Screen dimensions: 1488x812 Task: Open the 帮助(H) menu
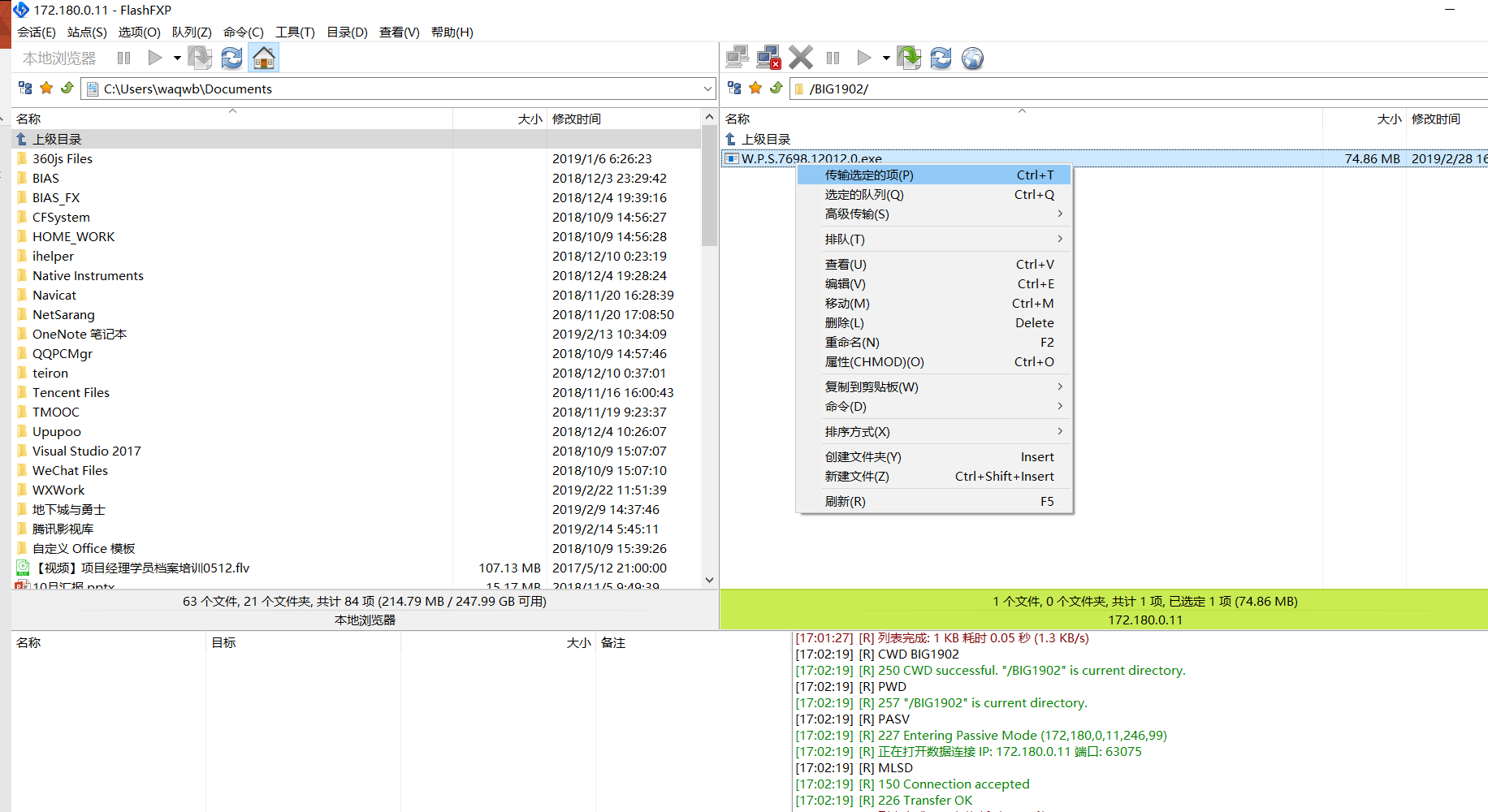tap(452, 32)
